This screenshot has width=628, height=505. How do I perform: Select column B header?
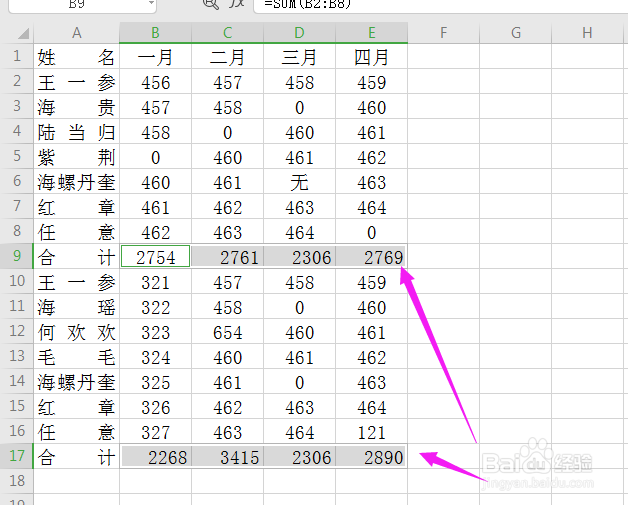(x=155, y=33)
